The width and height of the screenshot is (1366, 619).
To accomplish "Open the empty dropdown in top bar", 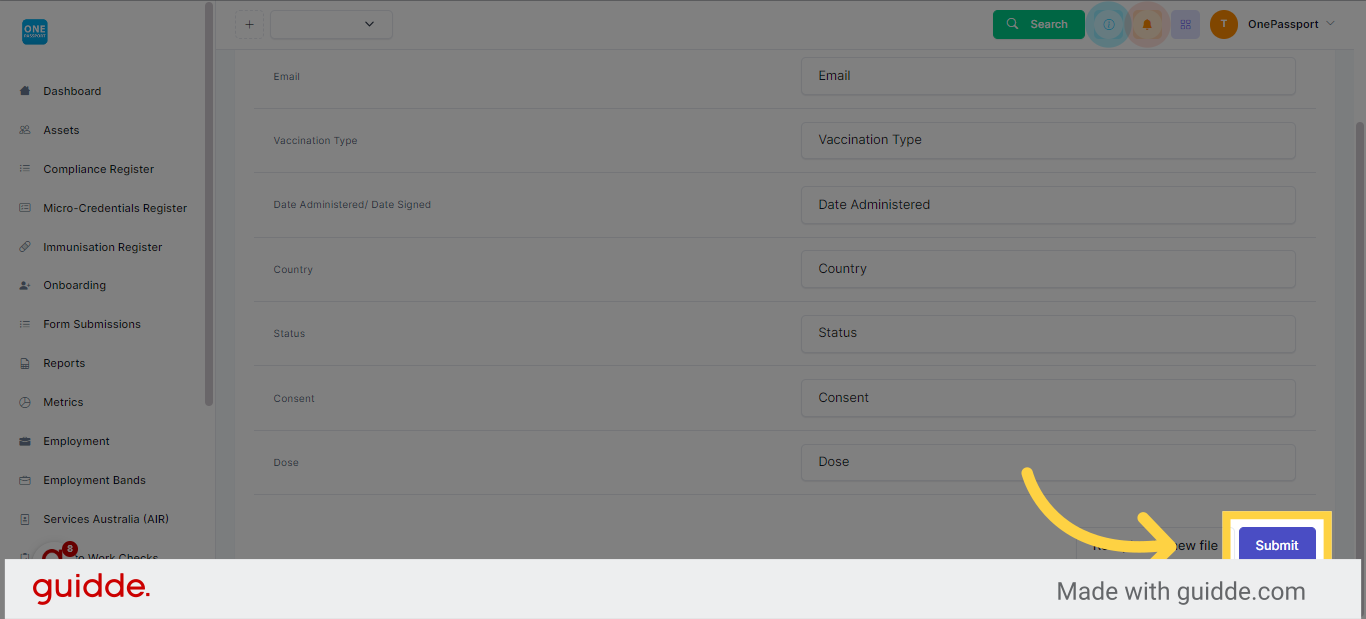I will pyautogui.click(x=331, y=24).
